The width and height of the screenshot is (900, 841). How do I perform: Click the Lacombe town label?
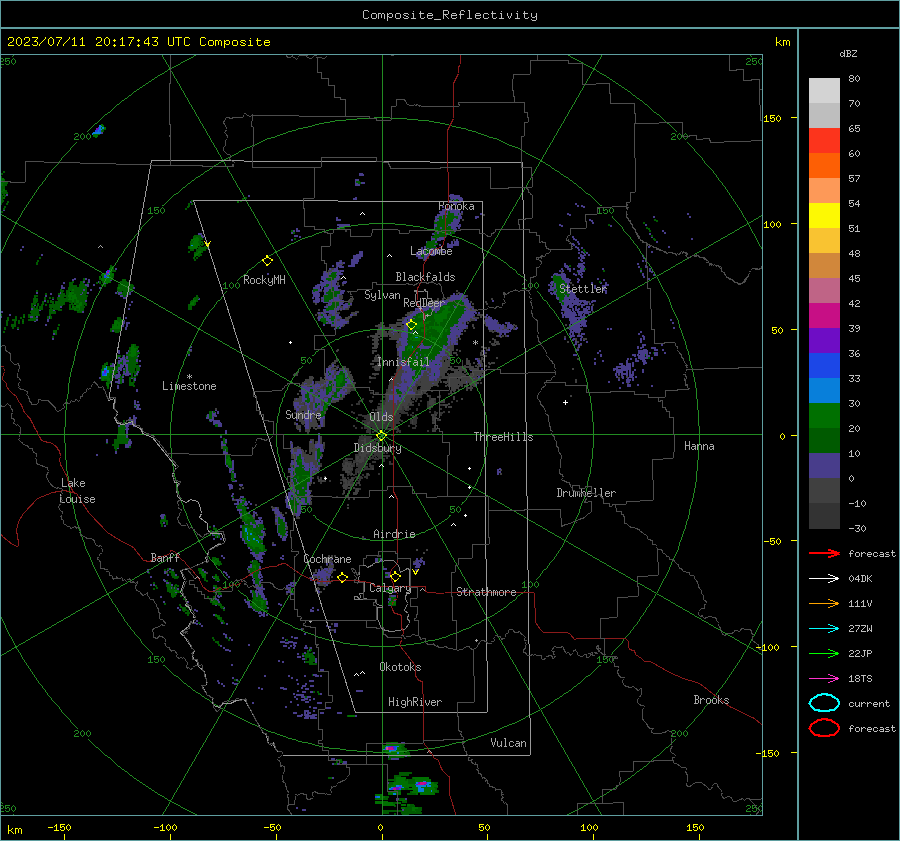point(431,251)
